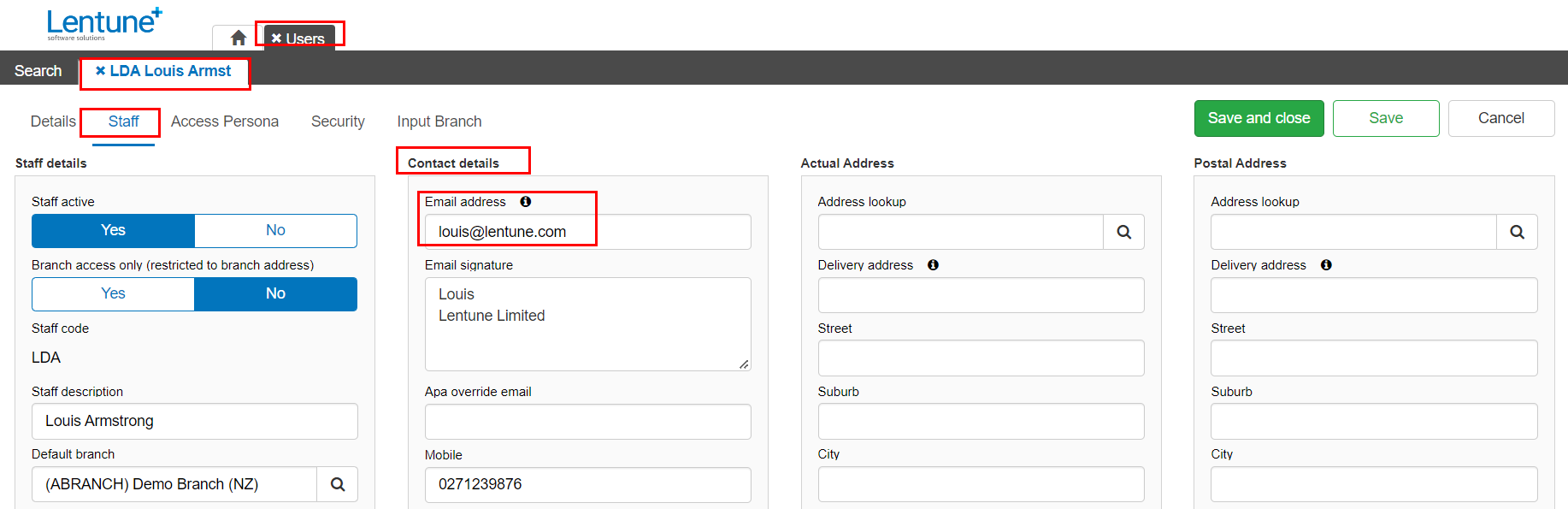Close the LDA Louis Armst tab via X
The width and height of the screenshot is (1568, 509).
pos(100,71)
